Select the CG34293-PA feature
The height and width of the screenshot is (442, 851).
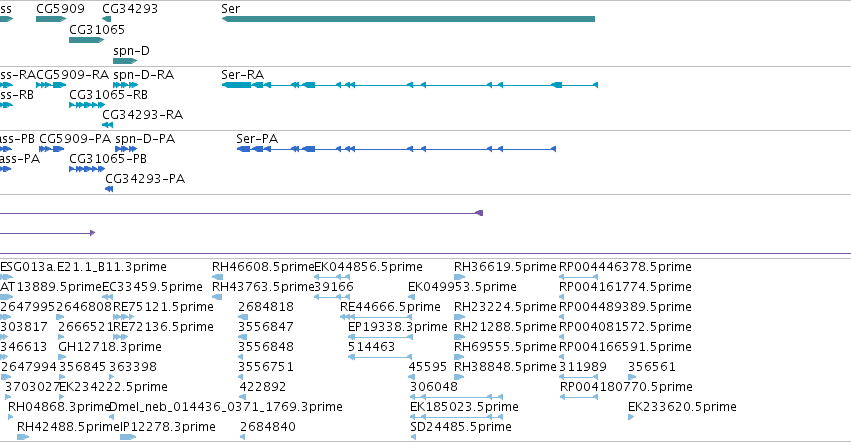click(x=109, y=189)
